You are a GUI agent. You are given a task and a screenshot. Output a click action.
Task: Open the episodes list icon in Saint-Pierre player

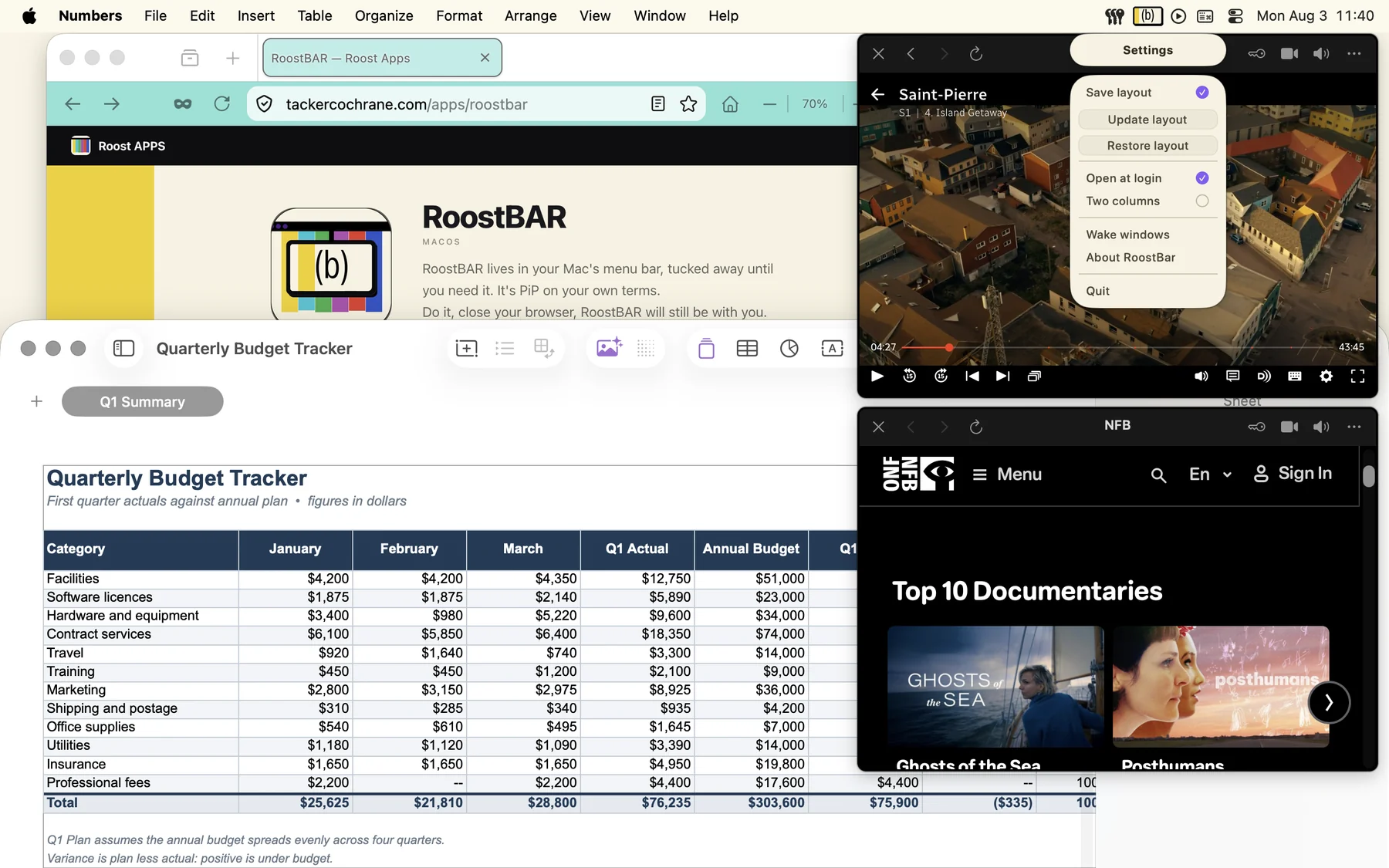pos(1034,376)
